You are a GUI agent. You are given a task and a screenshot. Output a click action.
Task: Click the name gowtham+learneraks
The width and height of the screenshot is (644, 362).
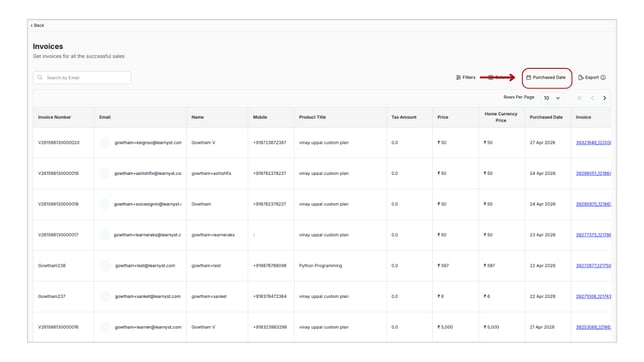[213, 235]
